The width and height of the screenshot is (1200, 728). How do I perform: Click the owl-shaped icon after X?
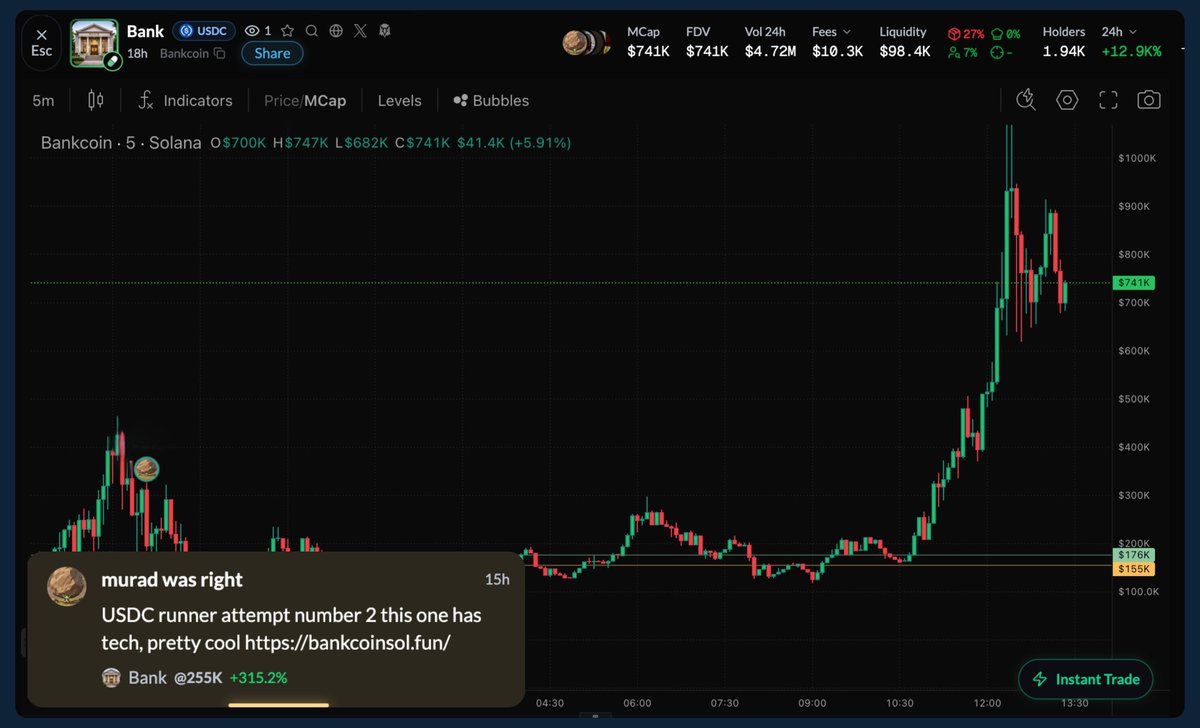coord(385,31)
